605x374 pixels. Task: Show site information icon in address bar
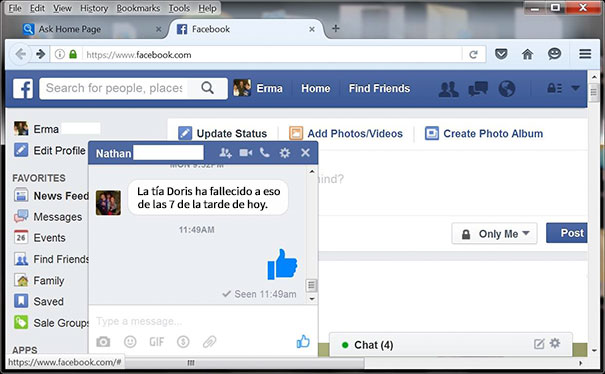click(59, 54)
